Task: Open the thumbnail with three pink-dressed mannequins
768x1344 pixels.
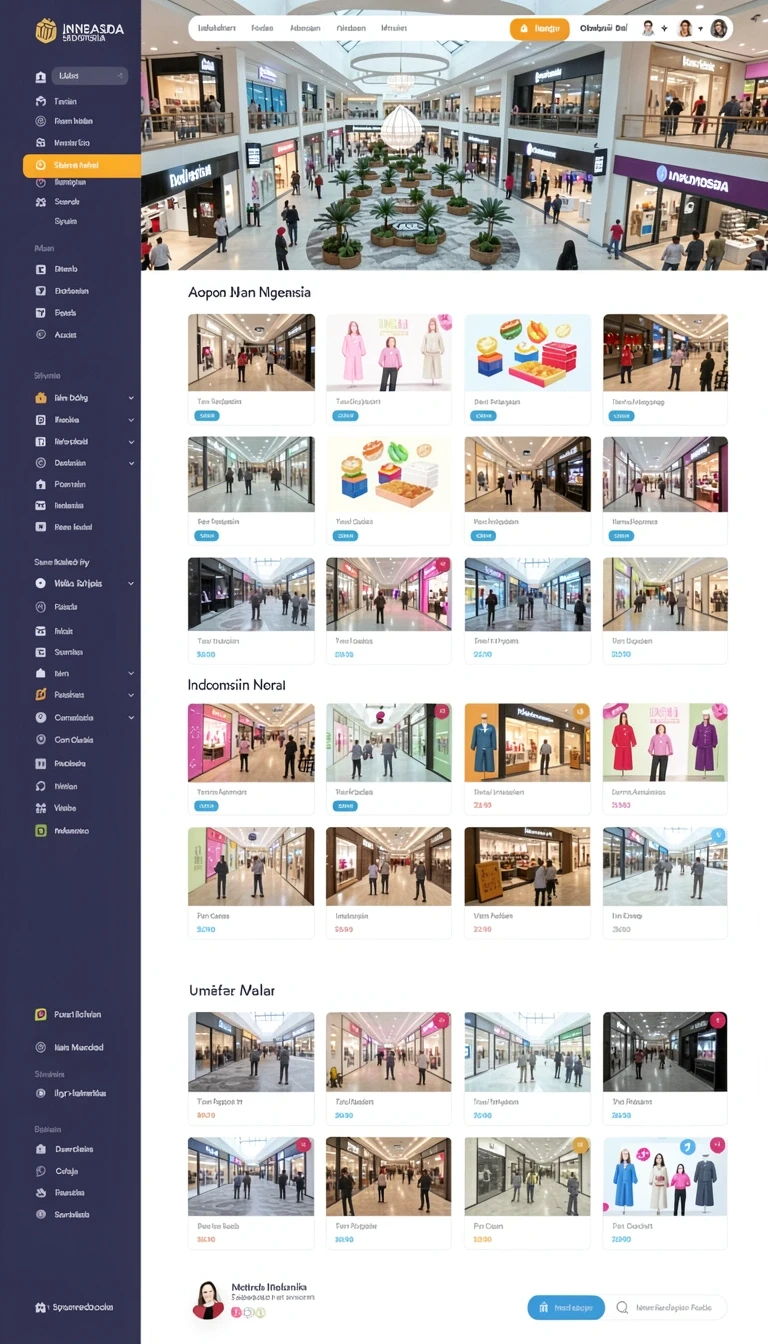Action: point(389,353)
